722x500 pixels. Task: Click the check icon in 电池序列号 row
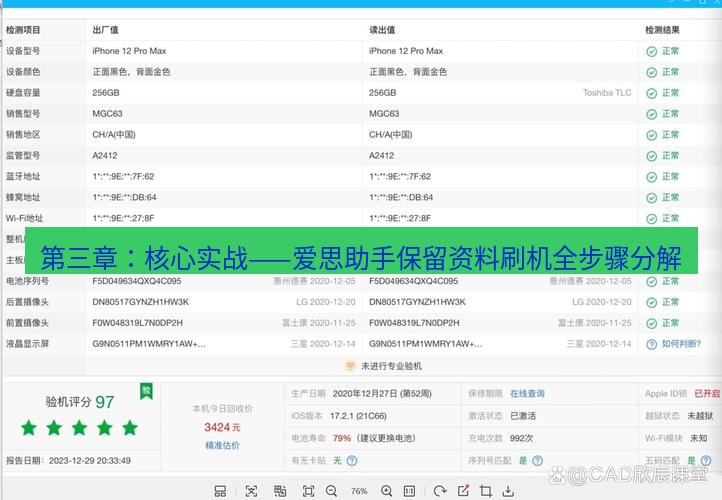651,281
